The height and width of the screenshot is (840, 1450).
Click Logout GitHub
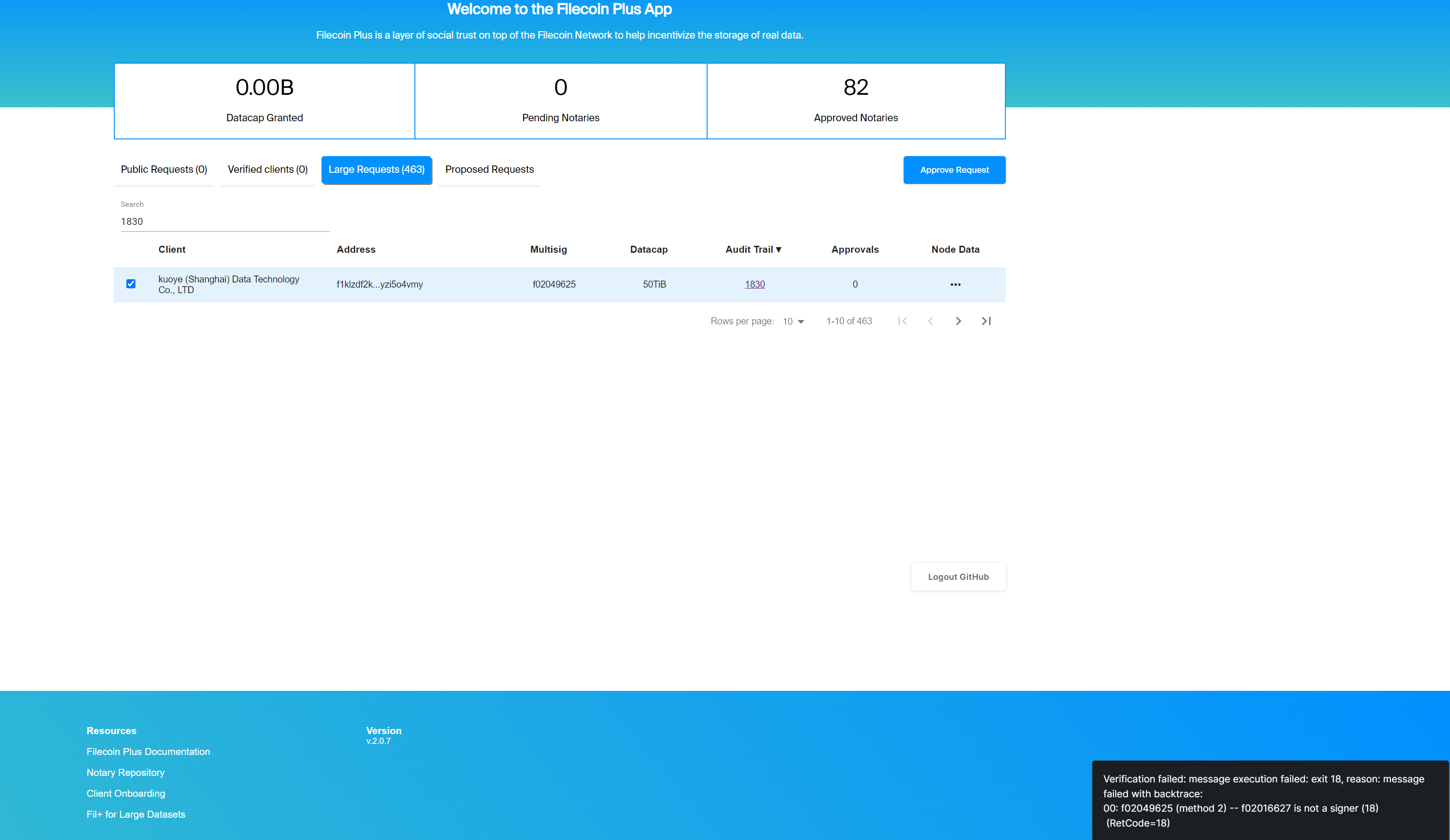(958, 577)
